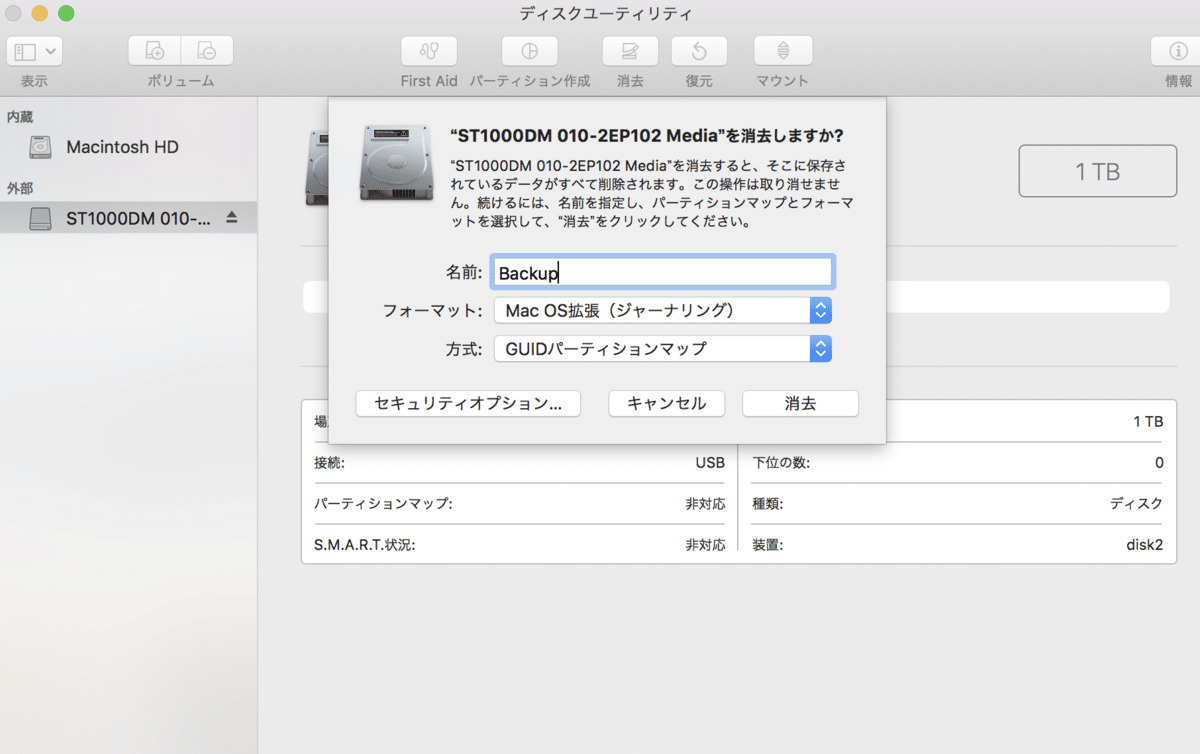
Task: Click the Partition toolbar icon
Action: [x=530, y=51]
